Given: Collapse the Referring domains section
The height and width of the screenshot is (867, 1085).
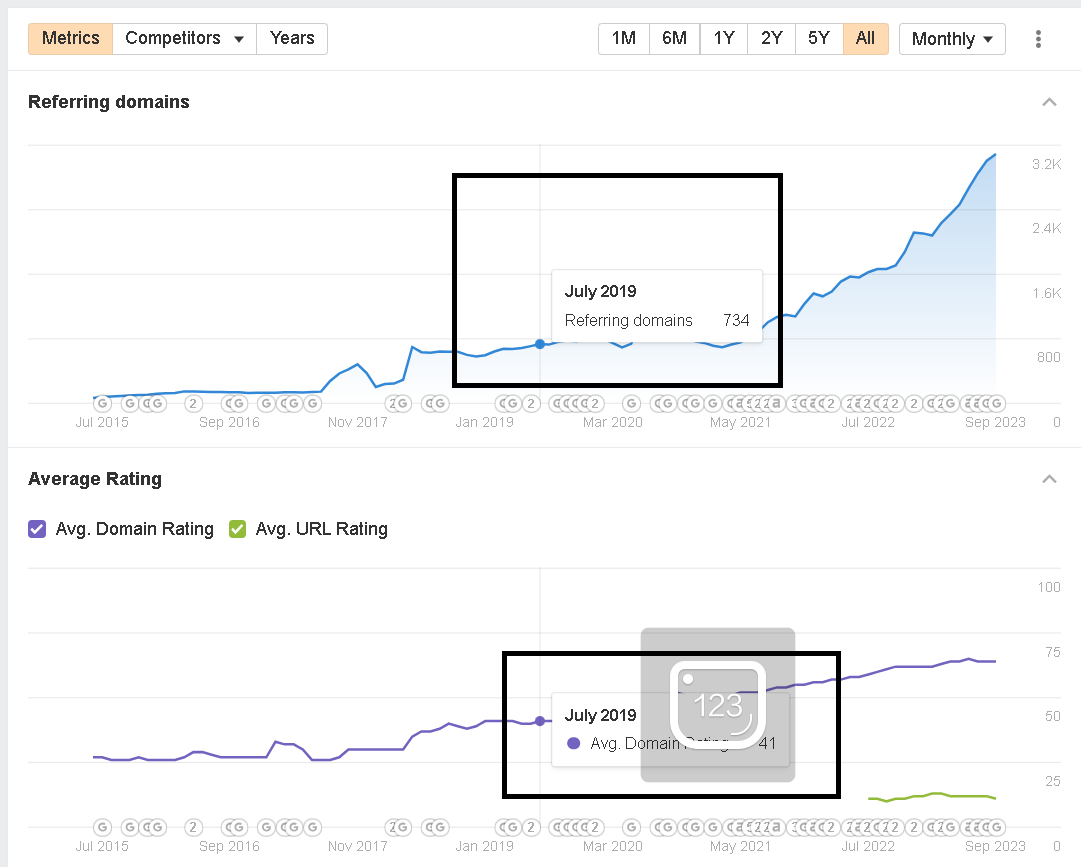Looking at the screenshot, I should [1049, 102].
